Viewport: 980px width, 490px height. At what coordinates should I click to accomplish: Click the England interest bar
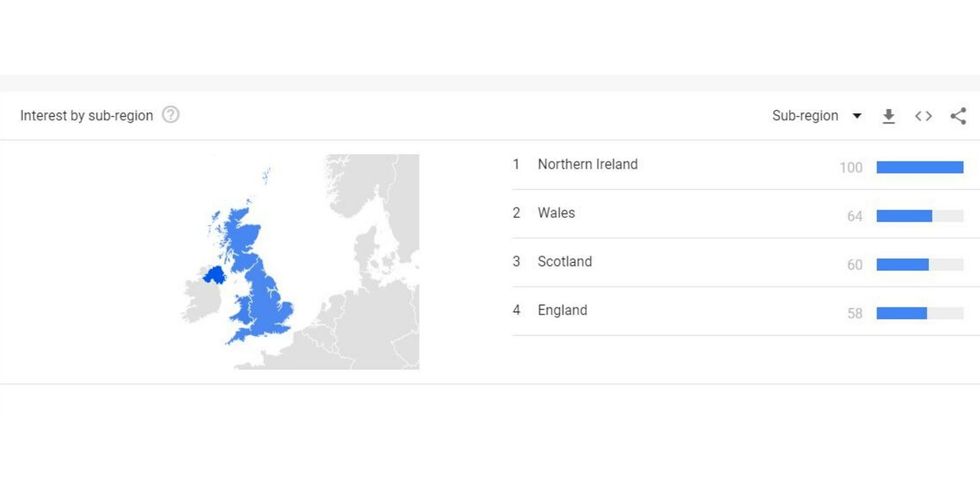pyautogui.click(x=901, y=313)
